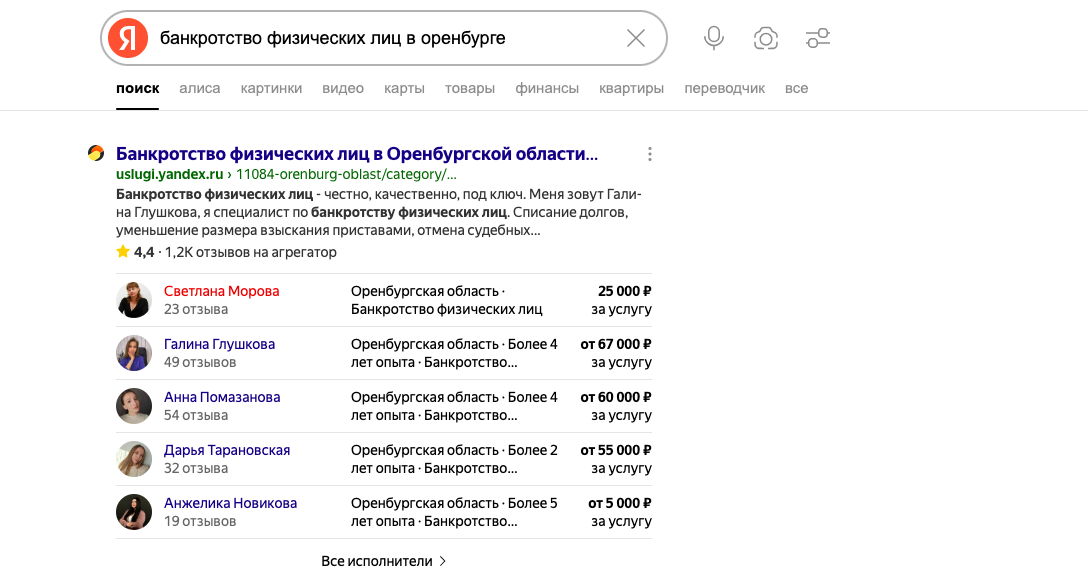This screenshot has height=580, width=1088.
Task: Open the алиса tab
Action: [x=199, y=88]
